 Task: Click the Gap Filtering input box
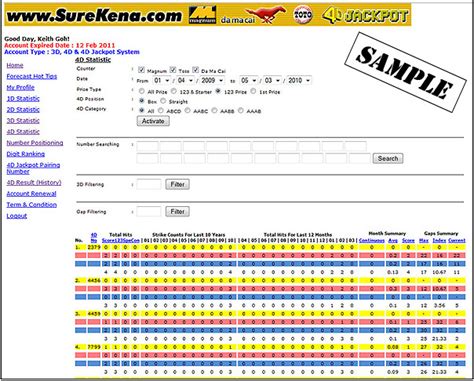pyautogui.click(x=149, y=211)
